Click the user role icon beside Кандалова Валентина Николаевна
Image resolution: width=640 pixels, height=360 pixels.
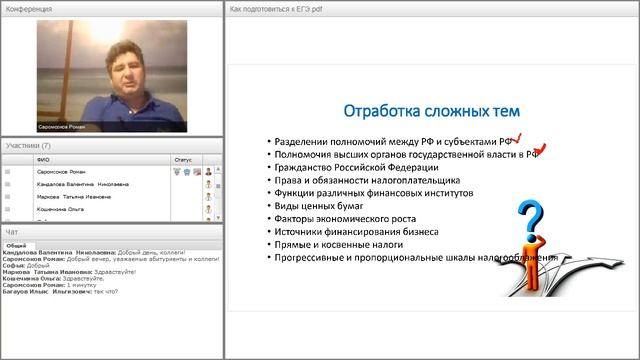pos(209,184)
